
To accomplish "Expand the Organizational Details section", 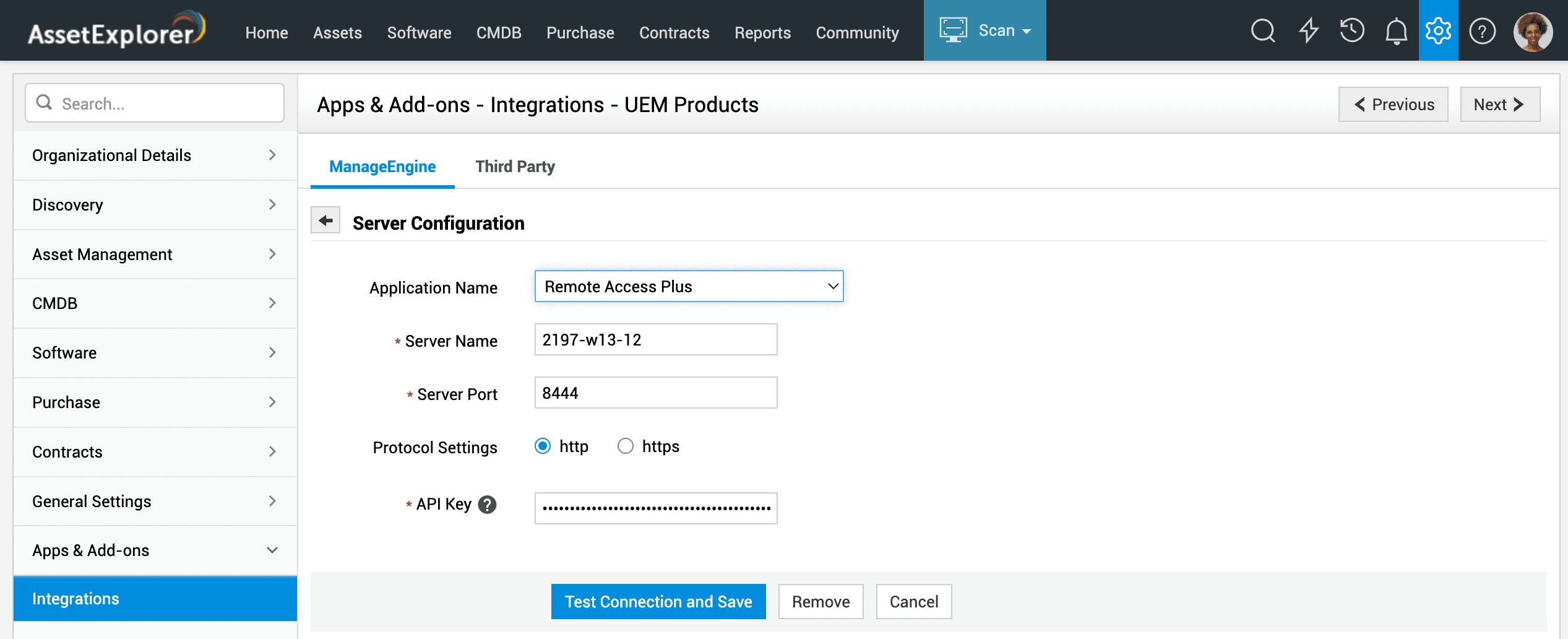I will 155,155.
